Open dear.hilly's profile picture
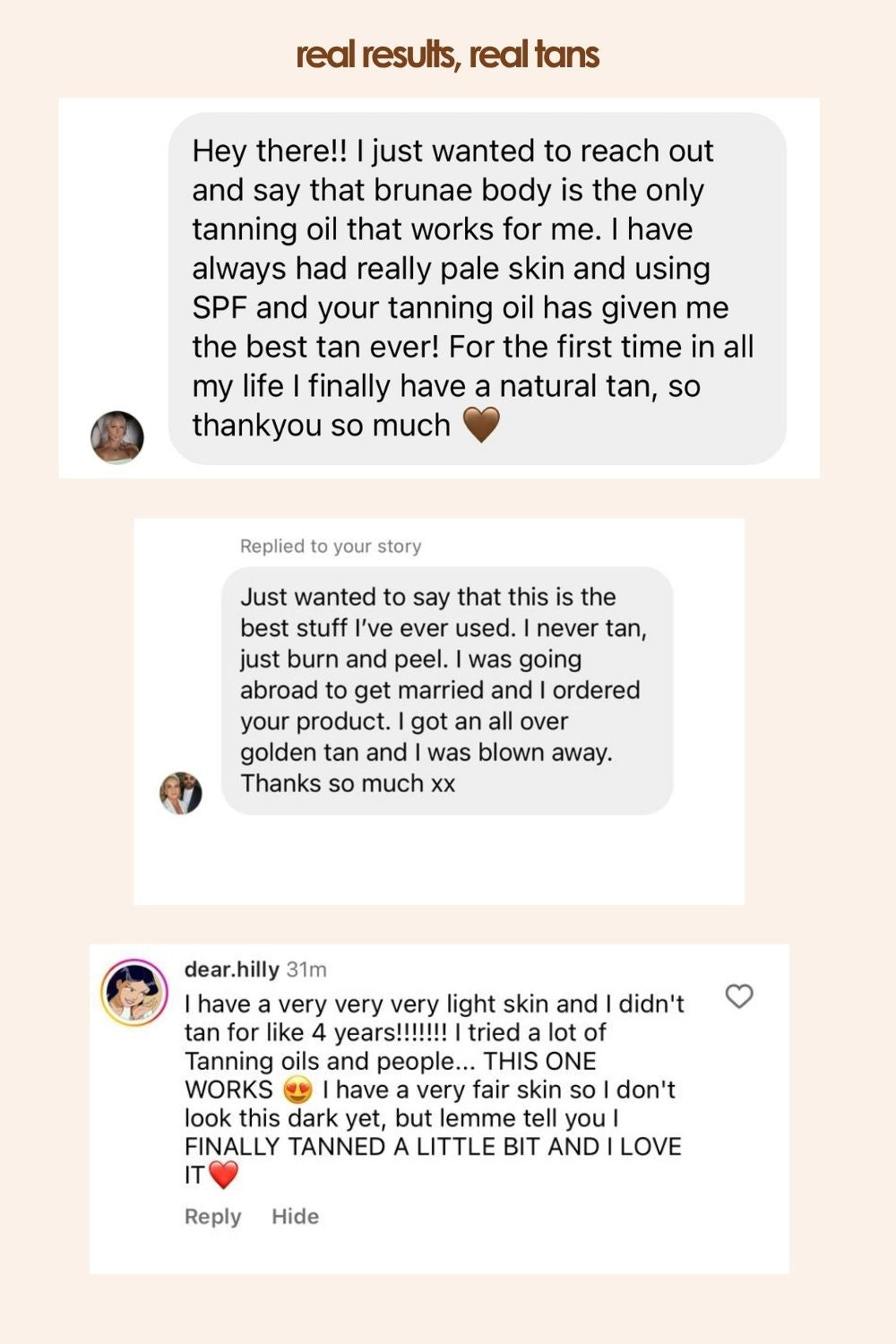 134,993
